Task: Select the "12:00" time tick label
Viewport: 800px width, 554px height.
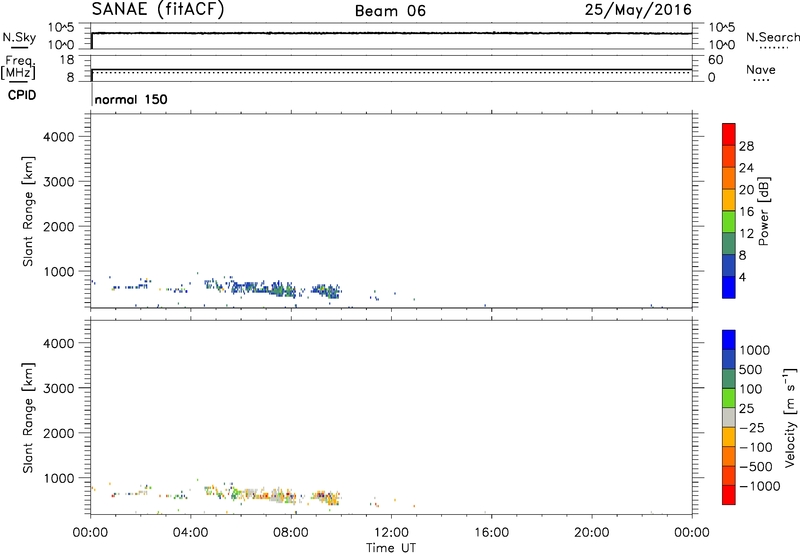Action: tap(391, 533)
